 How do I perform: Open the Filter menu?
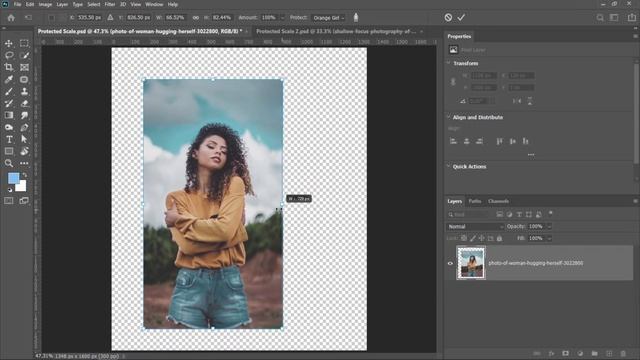pyautogui.click(x=110, y=4)
